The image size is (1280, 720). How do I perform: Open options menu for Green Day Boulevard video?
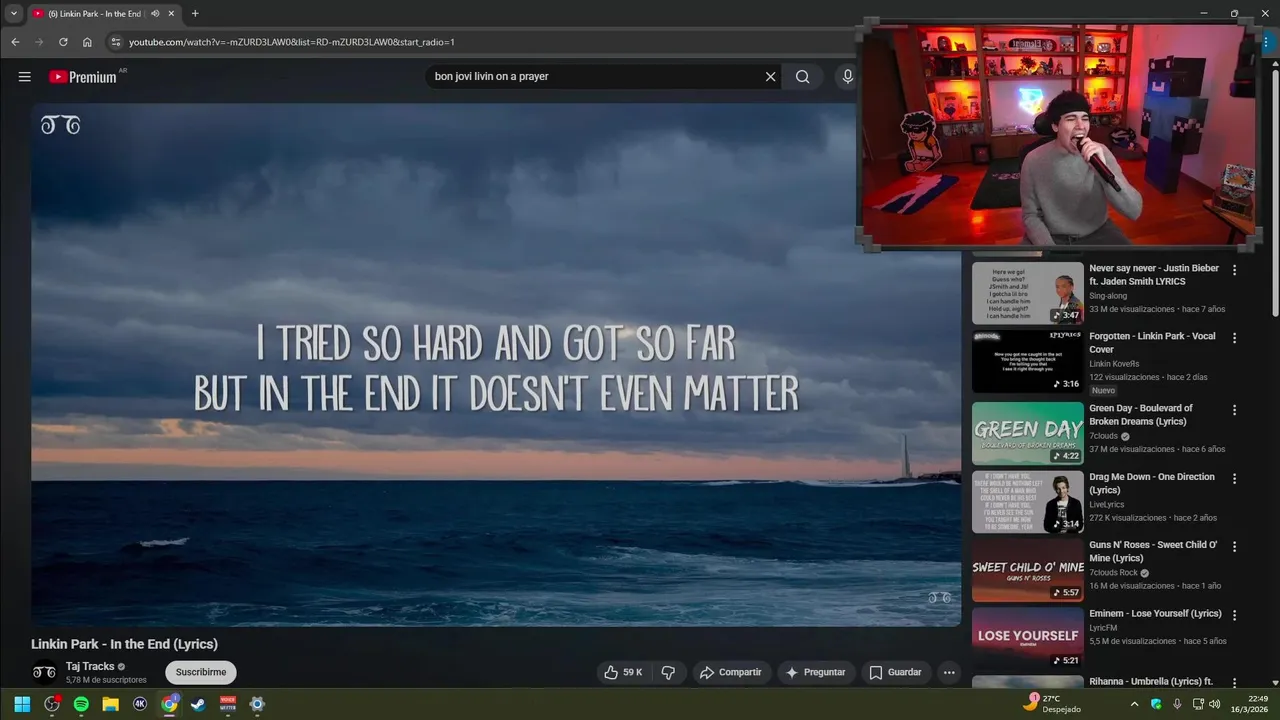pyautogui.click(x=1234, y=410)
